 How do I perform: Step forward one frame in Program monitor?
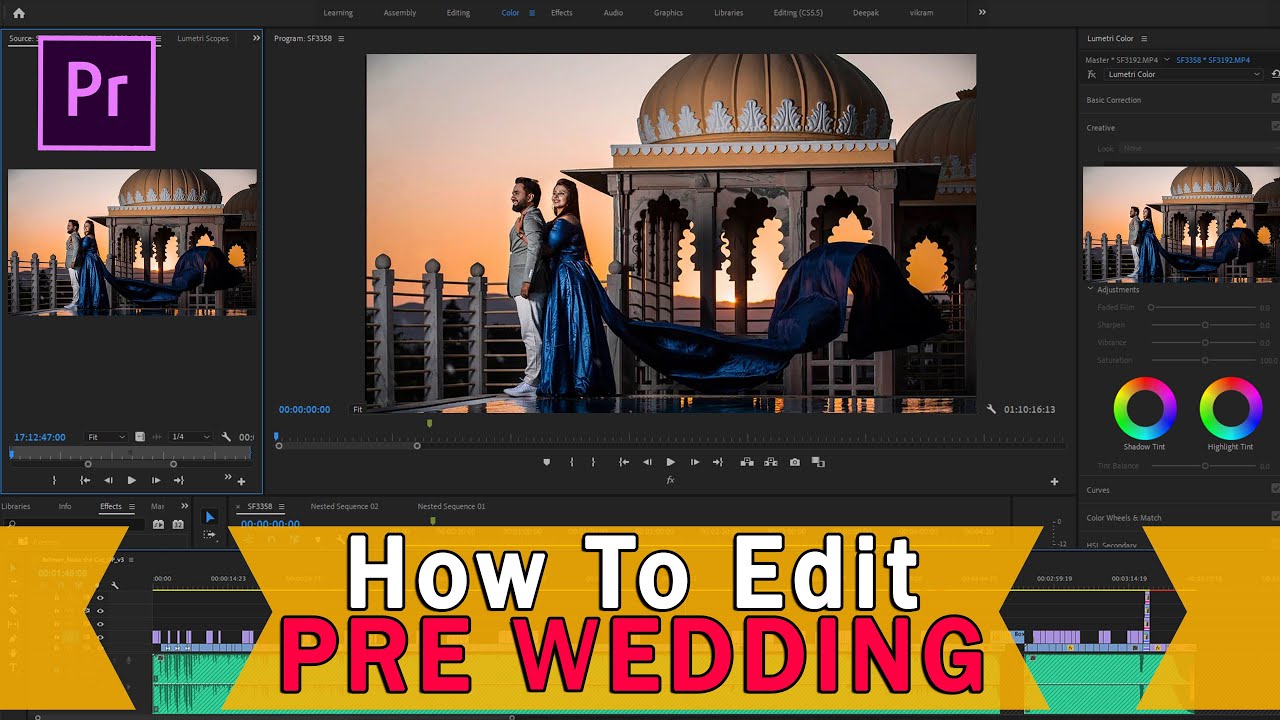(695, 462)
